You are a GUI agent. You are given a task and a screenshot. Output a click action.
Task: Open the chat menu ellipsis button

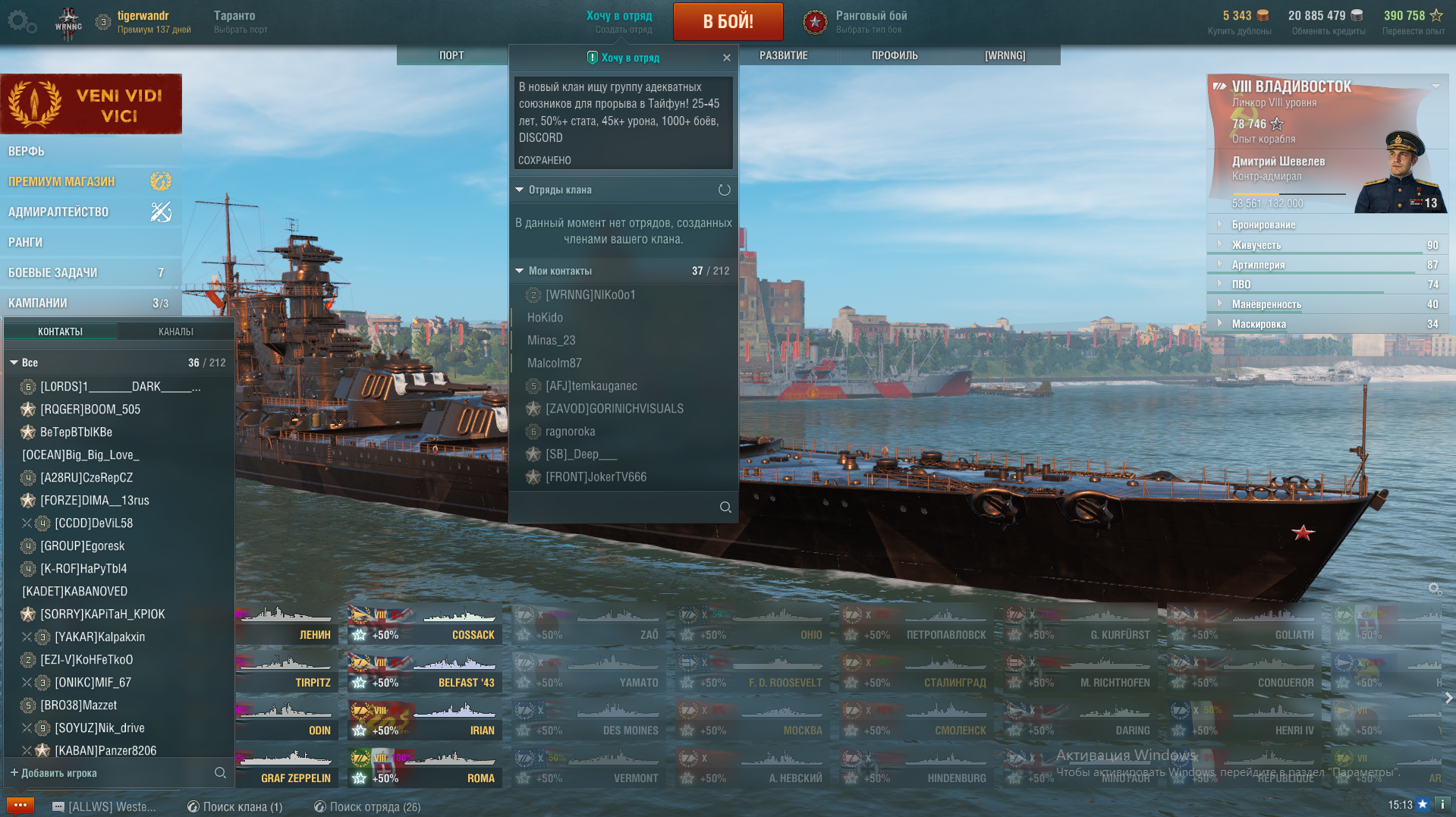tap(20, 806)
